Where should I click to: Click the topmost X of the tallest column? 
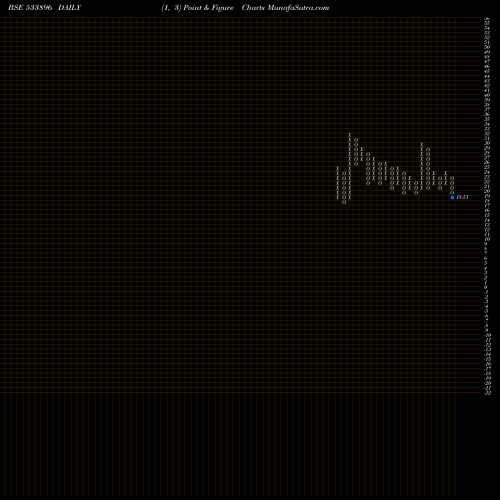[x=350, y=135]
